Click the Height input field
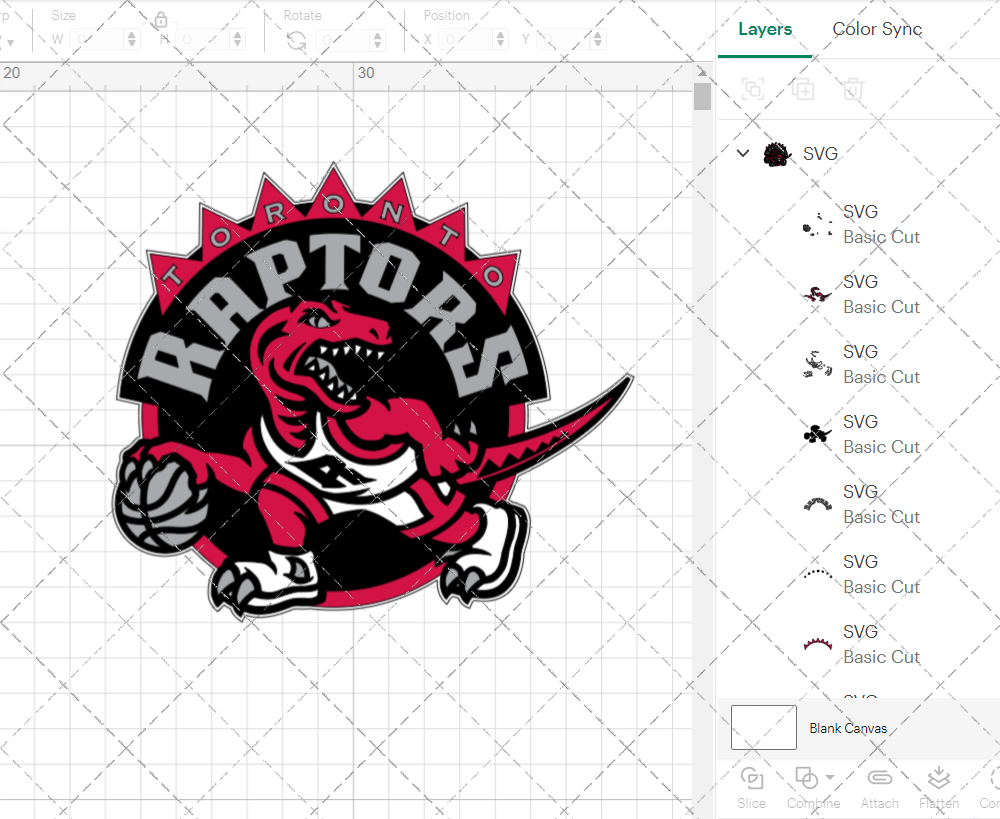The height and width of the screenshot is (819, 1000). click(203, 40)
